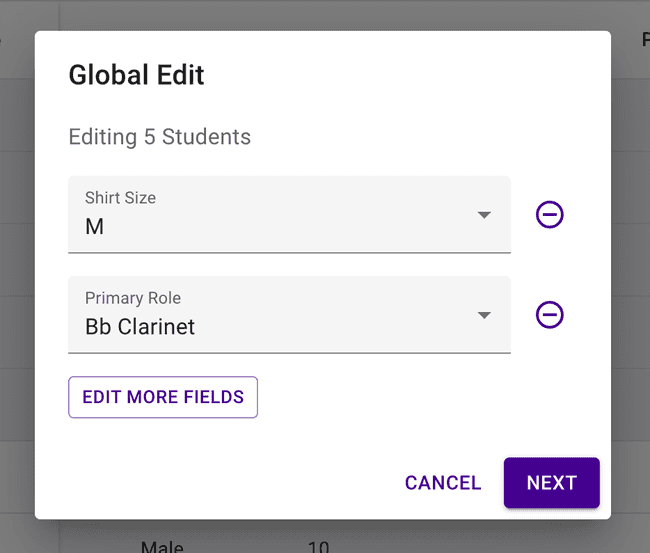This screenshot has width=650, height=553.
Task: Remove the Primary Role field
Action: coord(549,315)
